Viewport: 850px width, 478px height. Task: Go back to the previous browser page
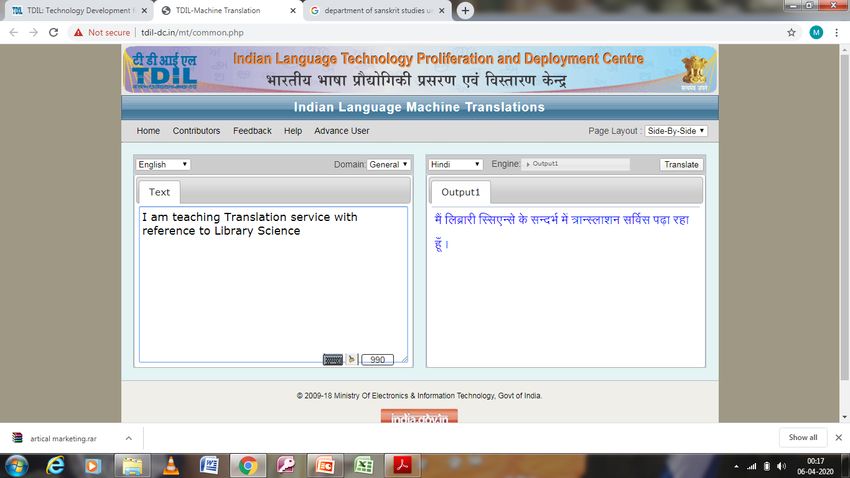click(x=14, y=33)
